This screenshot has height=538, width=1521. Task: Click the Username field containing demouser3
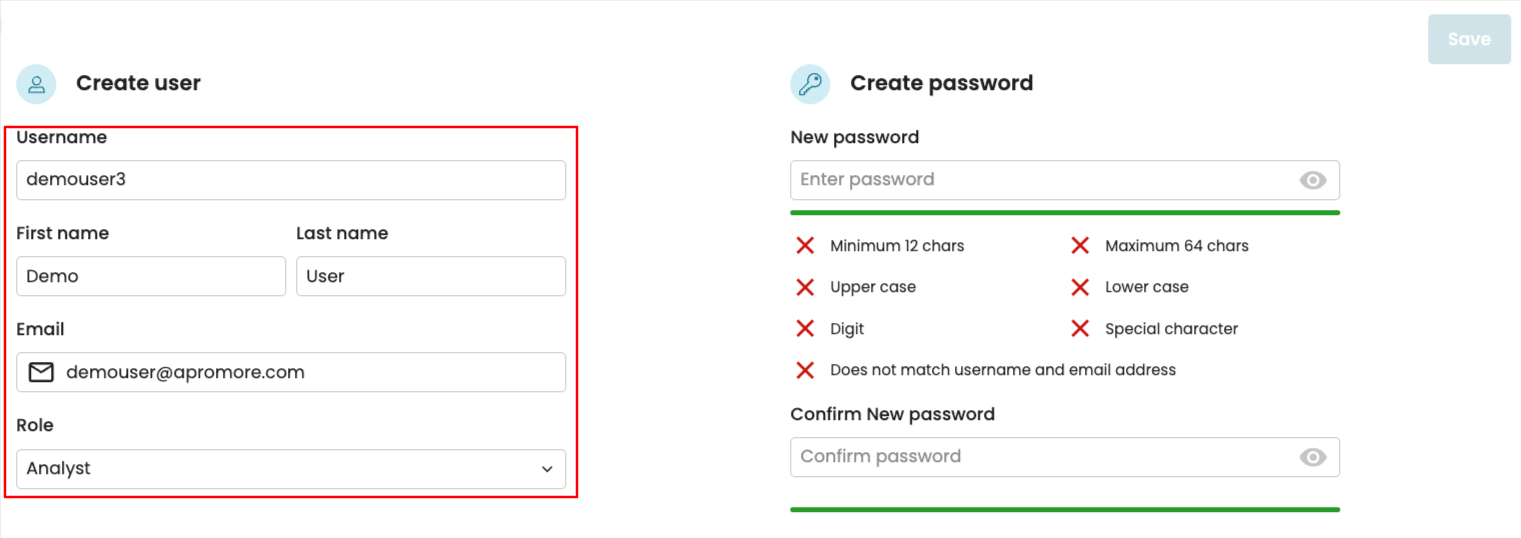pyautogui.click(x=290, y=180)
